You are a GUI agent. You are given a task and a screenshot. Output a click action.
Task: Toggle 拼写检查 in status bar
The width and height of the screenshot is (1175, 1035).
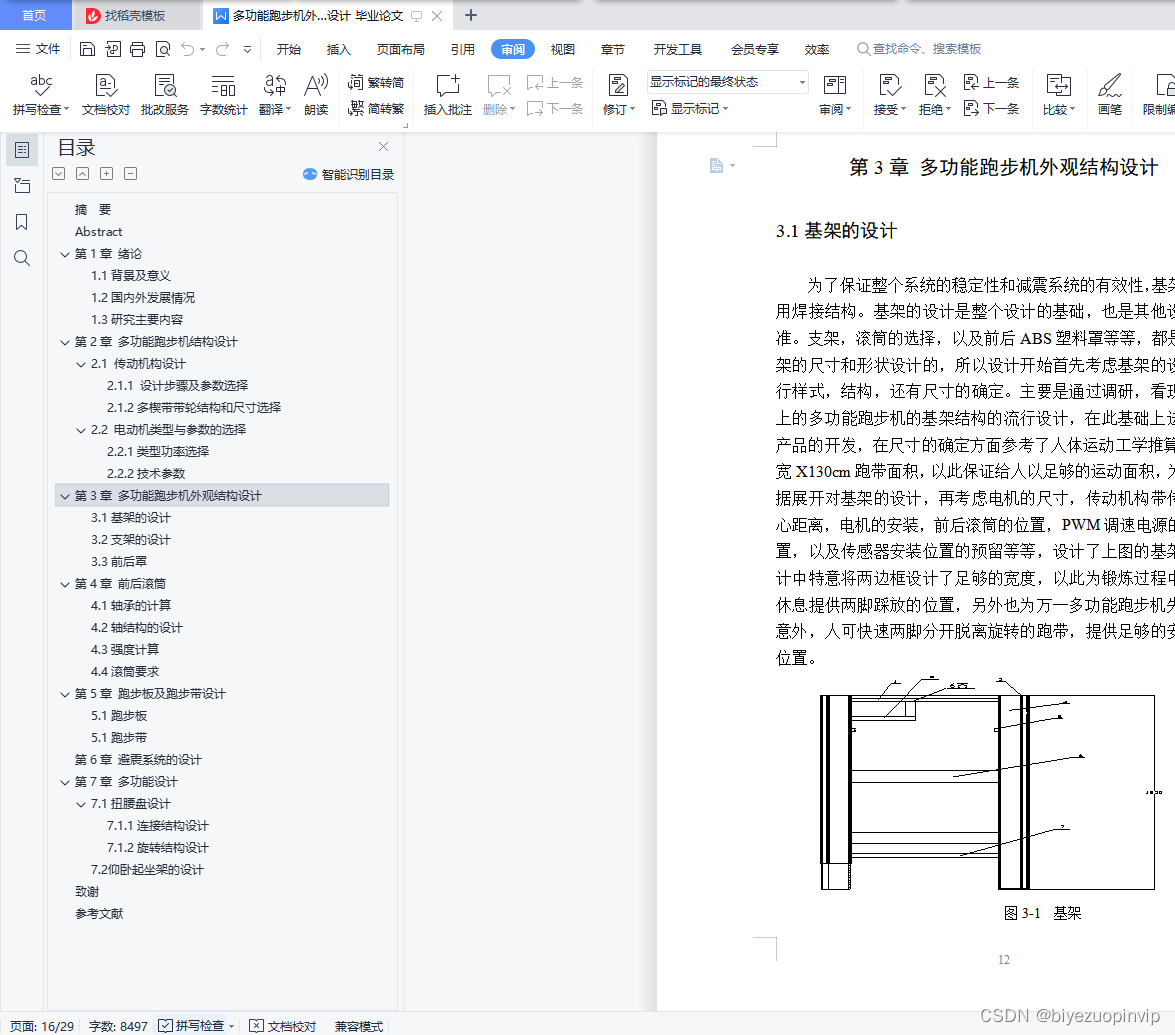(x=196, y=1026)
